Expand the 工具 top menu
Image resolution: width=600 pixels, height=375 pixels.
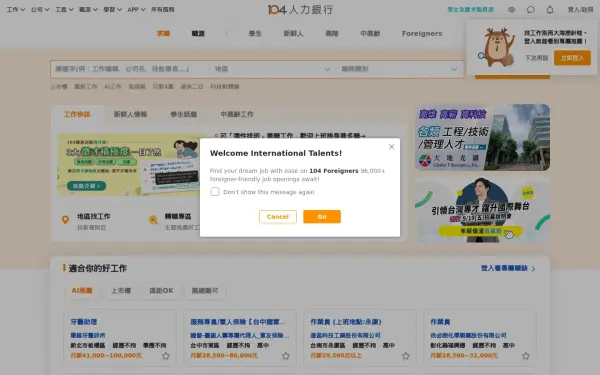click(64, 9)
